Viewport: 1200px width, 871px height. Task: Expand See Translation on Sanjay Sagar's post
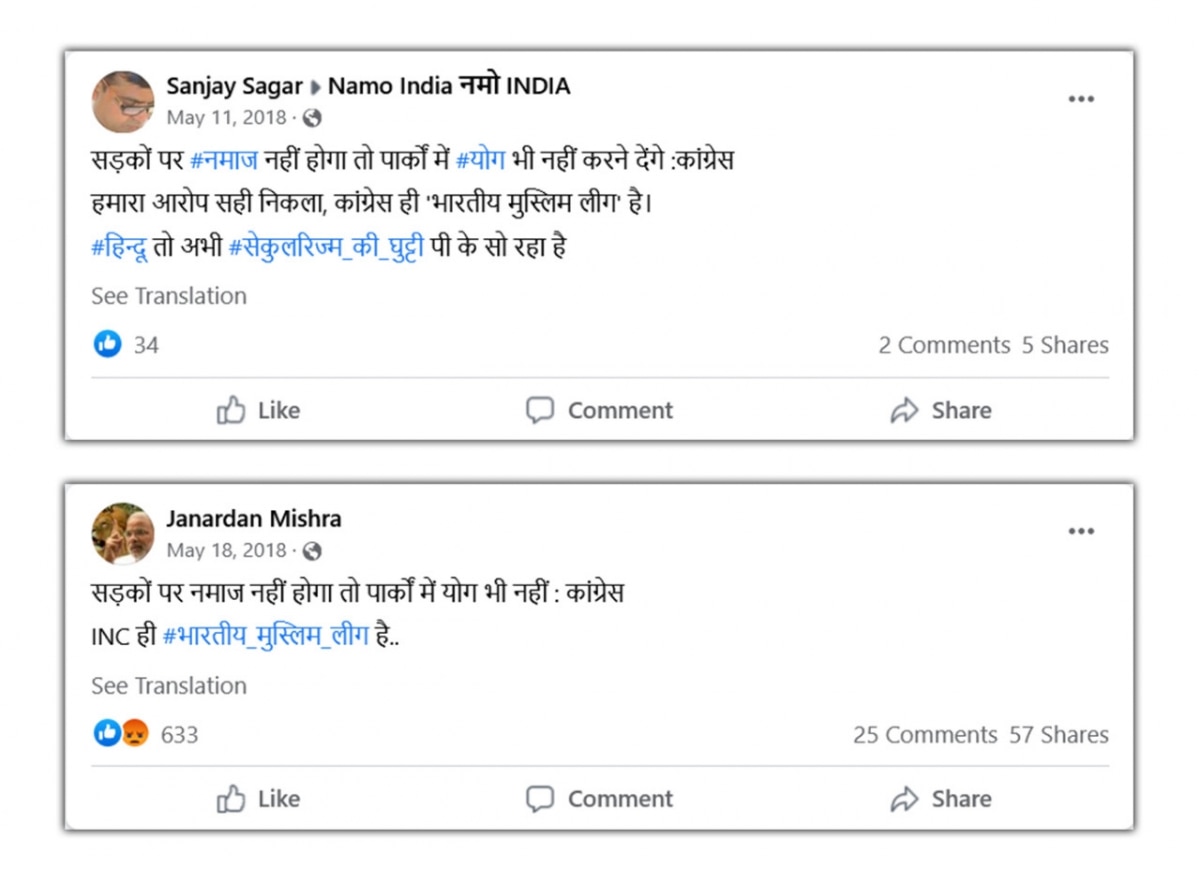pyautogui.click(x=169, y=296)
